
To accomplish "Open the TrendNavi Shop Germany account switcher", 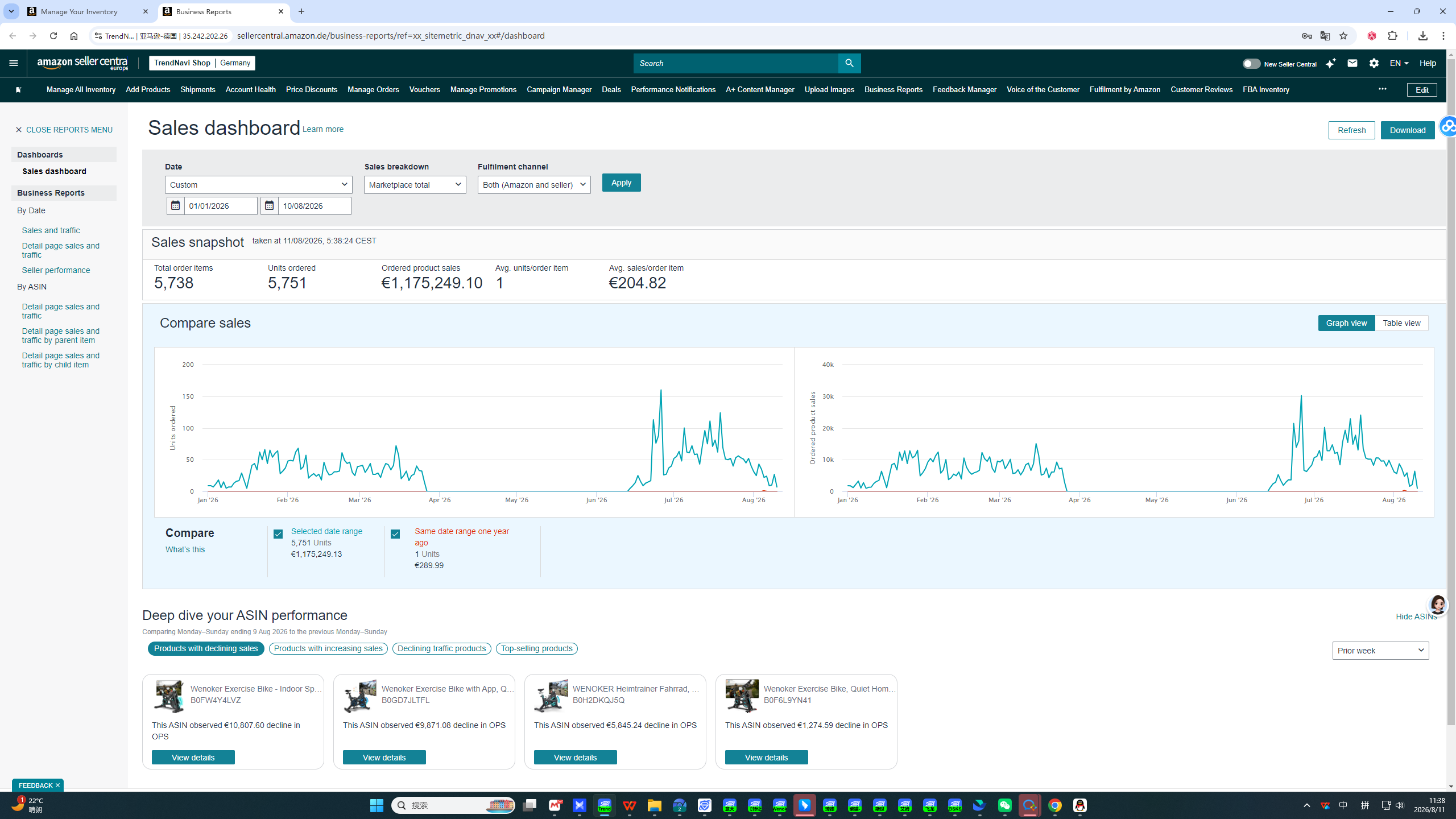I will (202, 63).
